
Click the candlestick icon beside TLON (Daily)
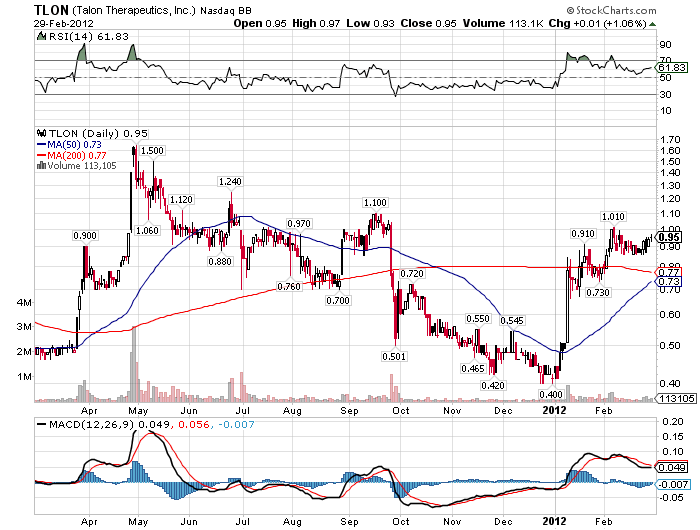pos(42,133)
